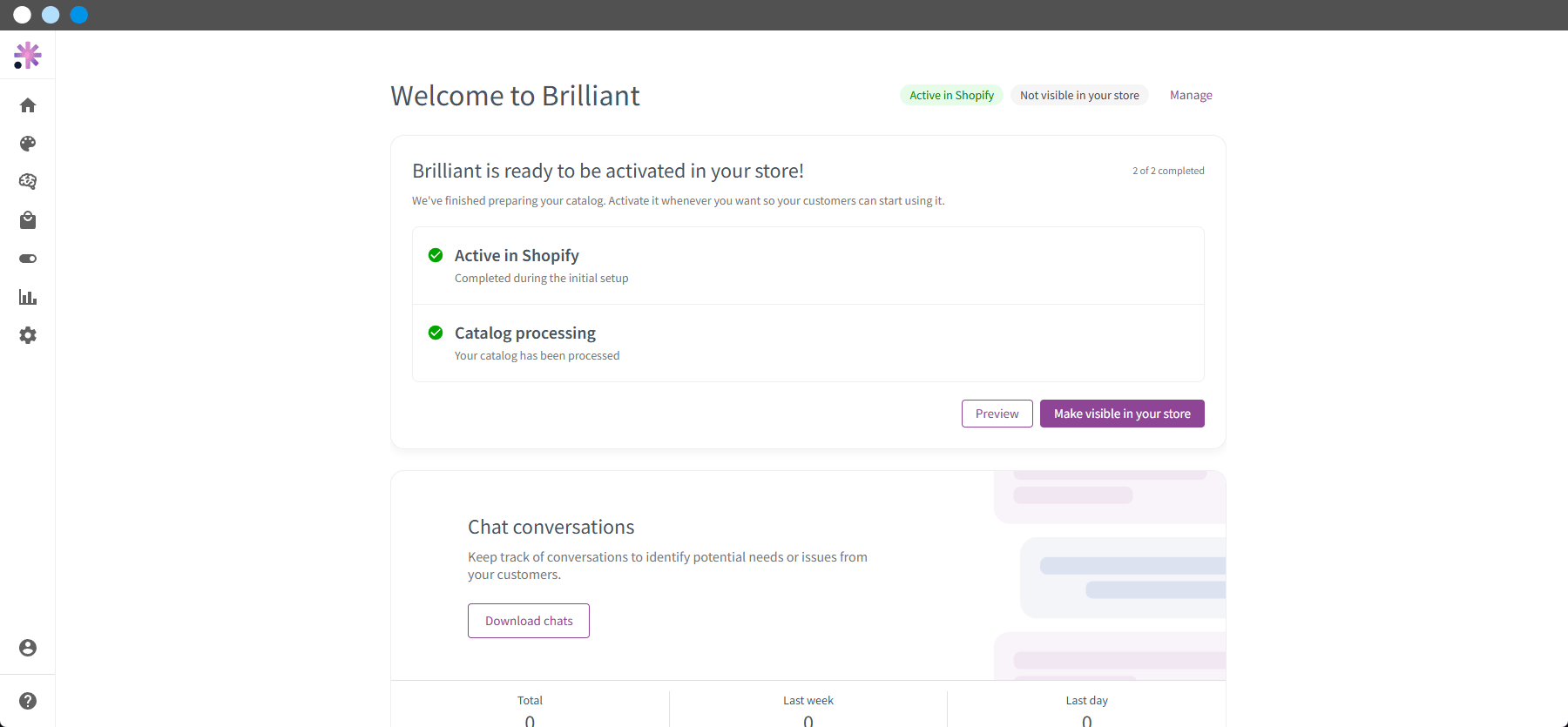Open the bar chart analytics icon
This screenshot has width=1568, height=727.
pos(28,297)
